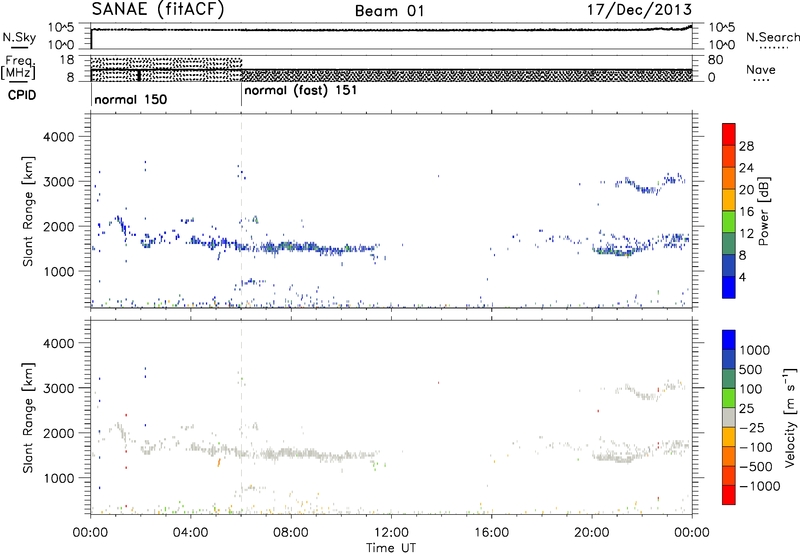Click the Nave legend label

pos(761,69)
